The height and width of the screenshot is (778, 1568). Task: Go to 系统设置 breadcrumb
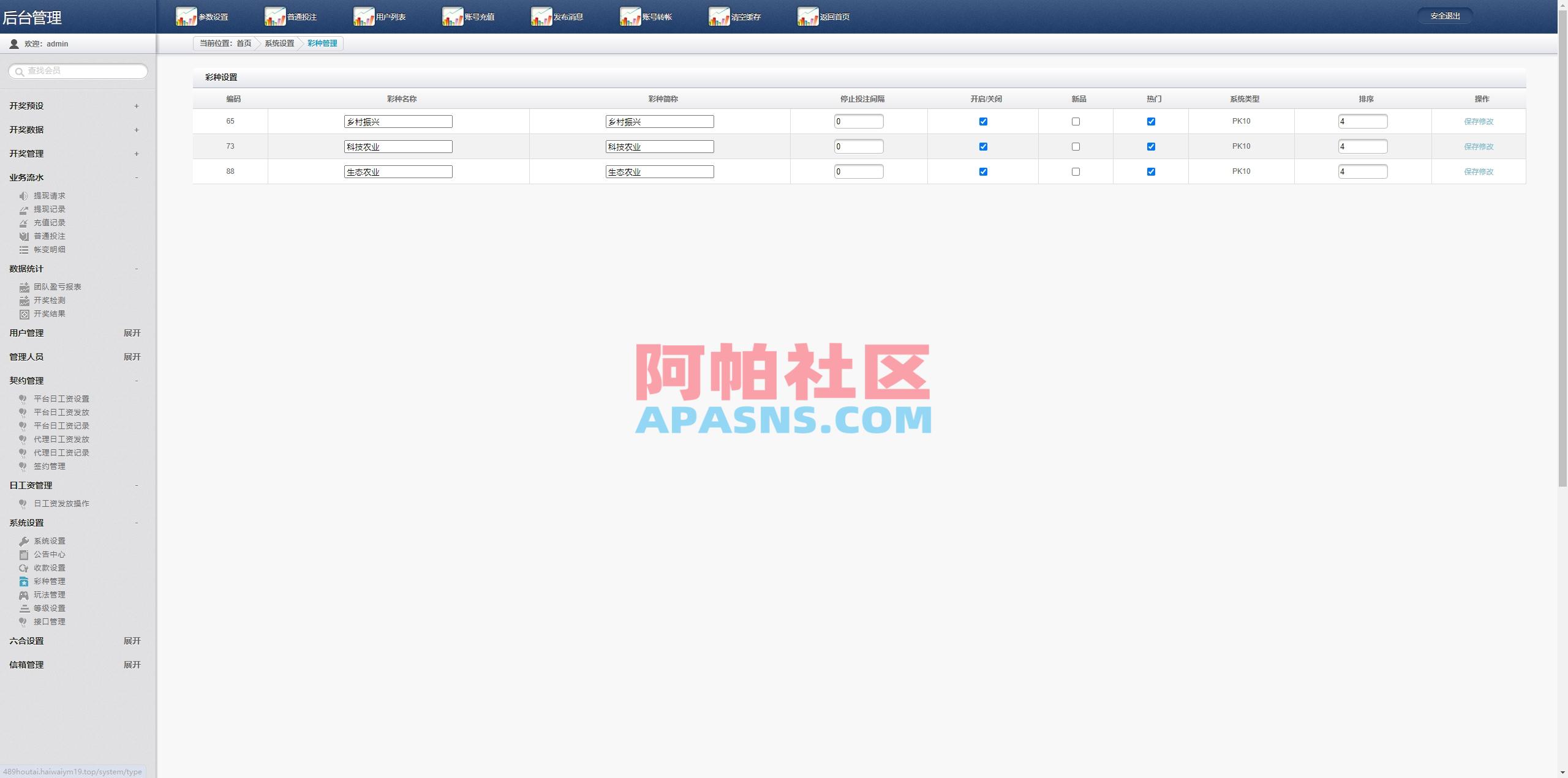tap(279, 43)
